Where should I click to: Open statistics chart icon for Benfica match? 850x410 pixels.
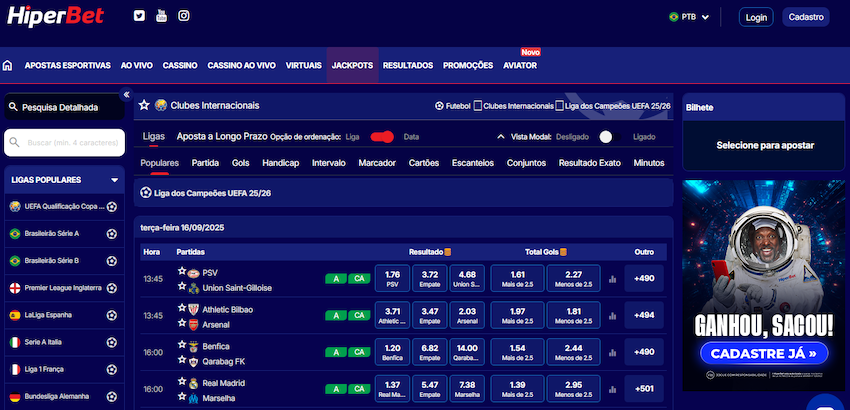(x=613, y=353)
